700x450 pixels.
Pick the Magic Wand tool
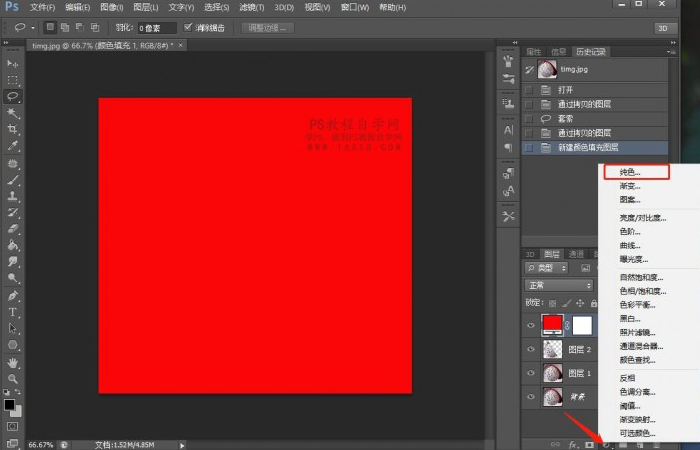[x=13, y=113]
